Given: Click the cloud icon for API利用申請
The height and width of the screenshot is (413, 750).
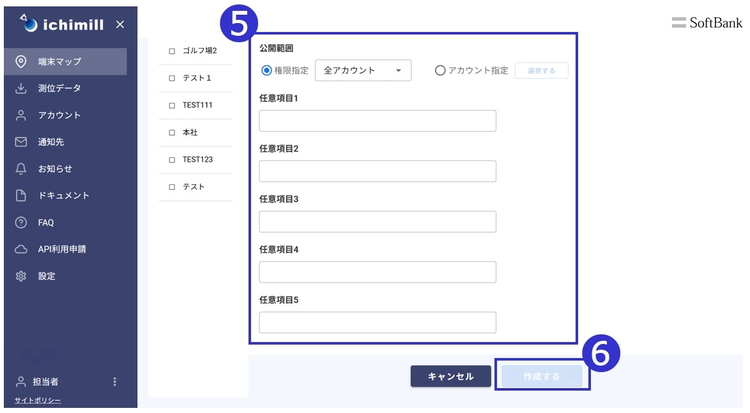Looking at the screenshot, I should tap(21, 249).
